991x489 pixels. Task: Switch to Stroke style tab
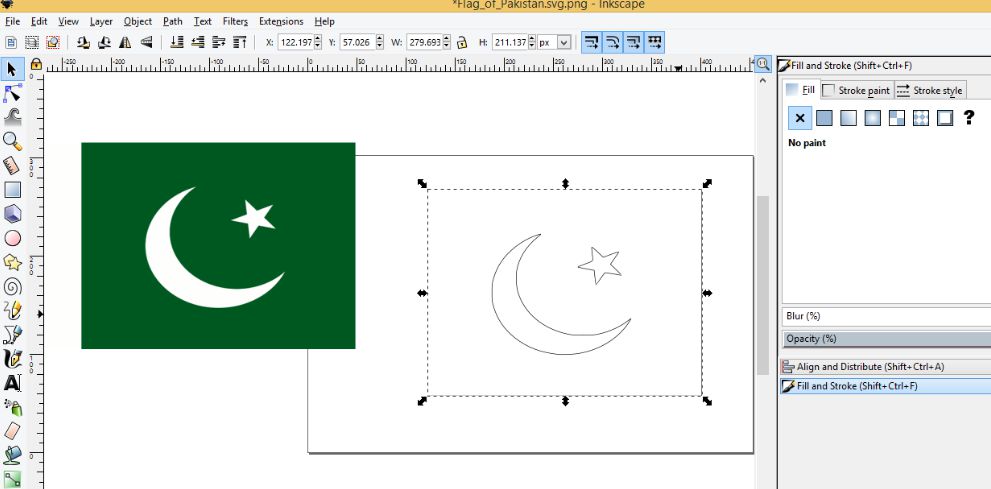(x=930, y=90)
